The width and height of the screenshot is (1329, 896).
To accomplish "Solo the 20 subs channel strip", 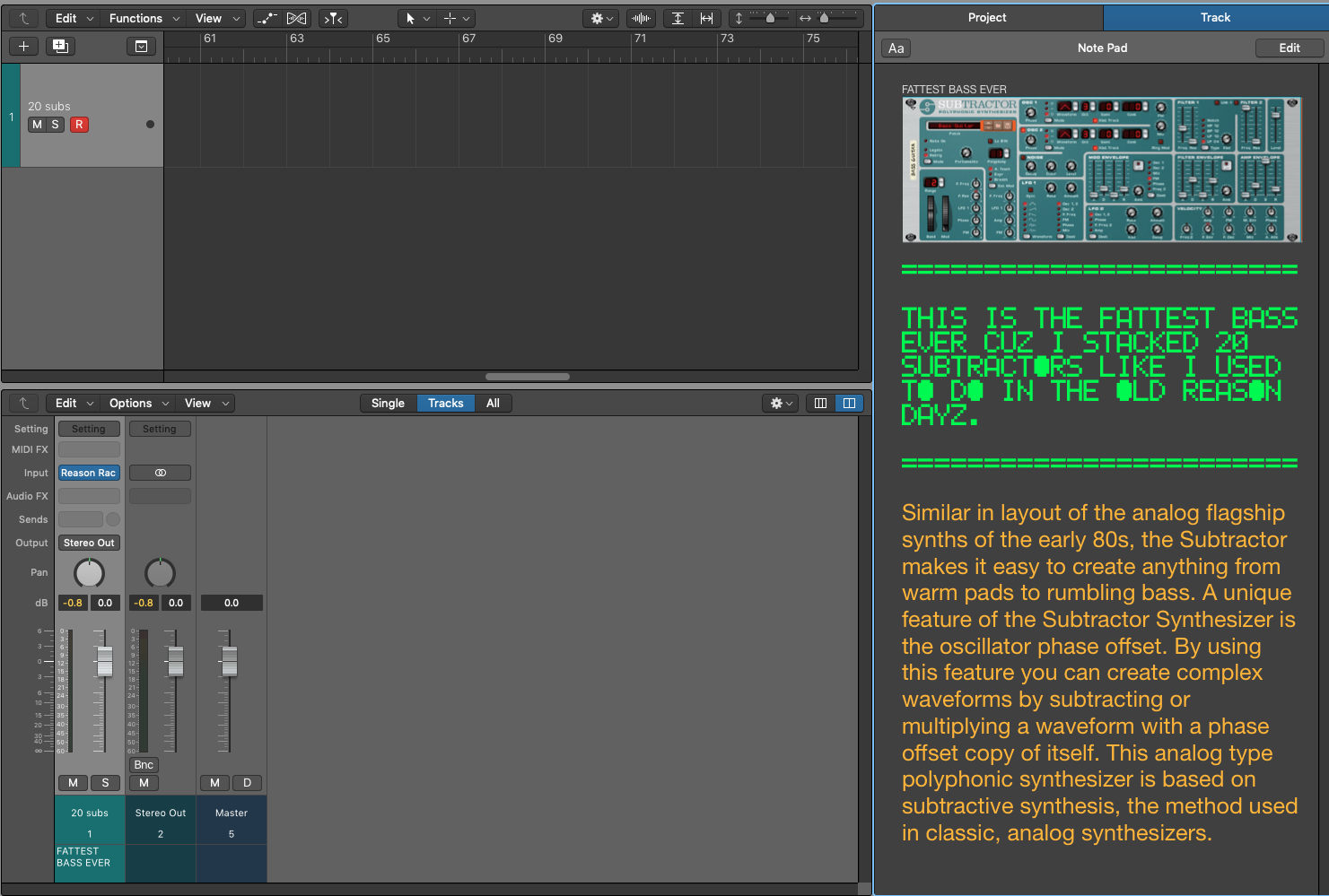I will tap(105, 783).
